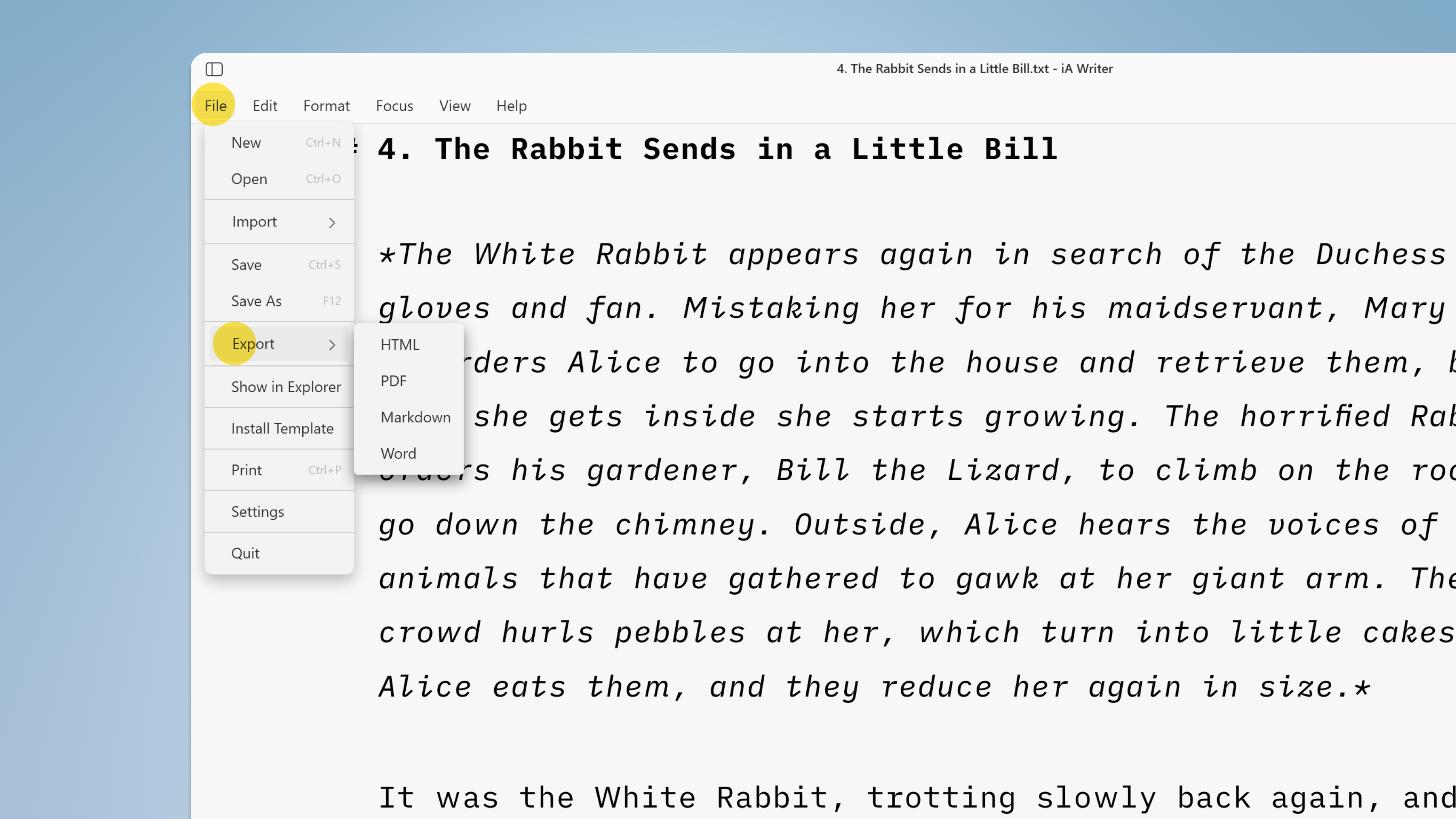1456x819 pixels.
Task: Click Install Template menu option
Action: click(282, 428)
